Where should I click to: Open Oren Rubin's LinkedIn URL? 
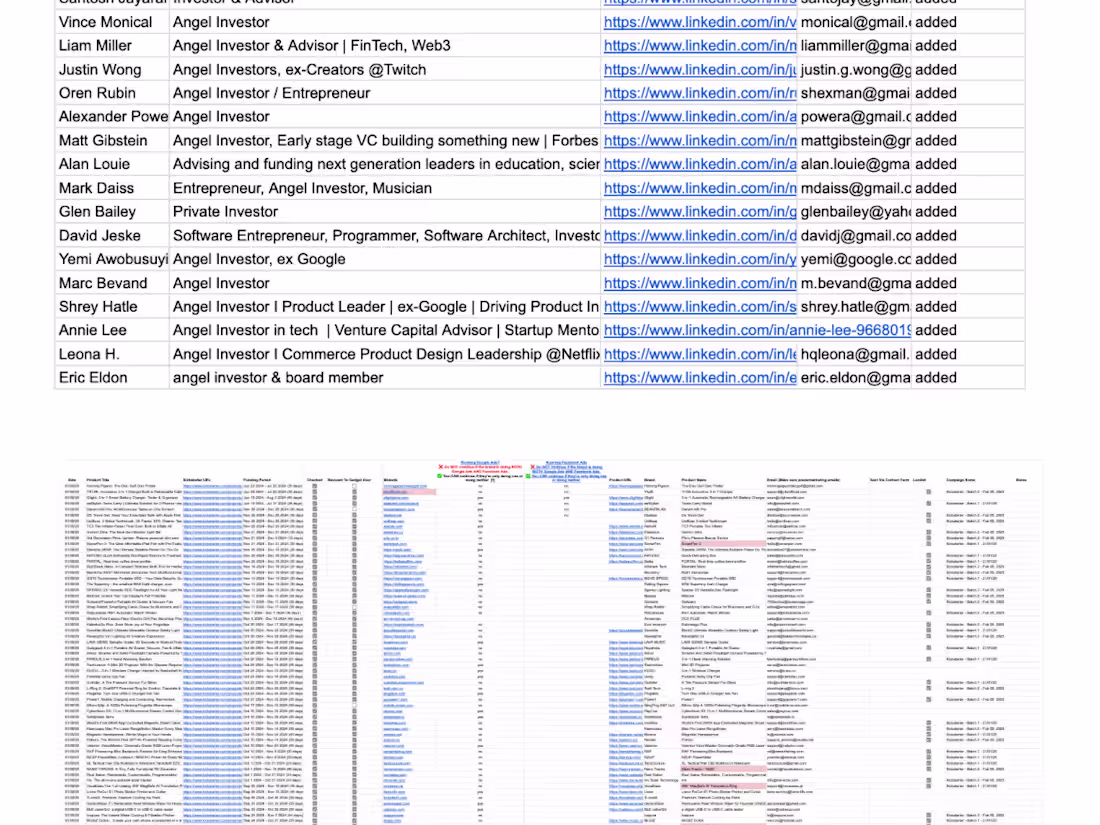699,93
